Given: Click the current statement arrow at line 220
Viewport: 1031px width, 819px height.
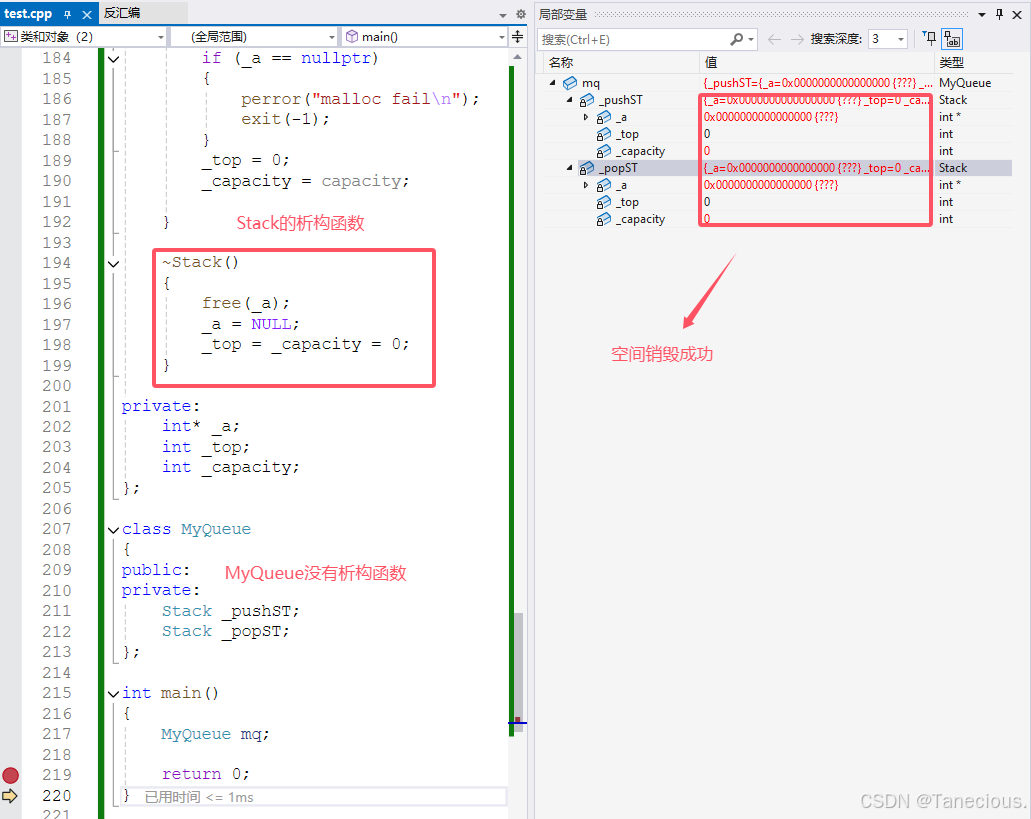Looking at the screenshot, I should [10, 795].
